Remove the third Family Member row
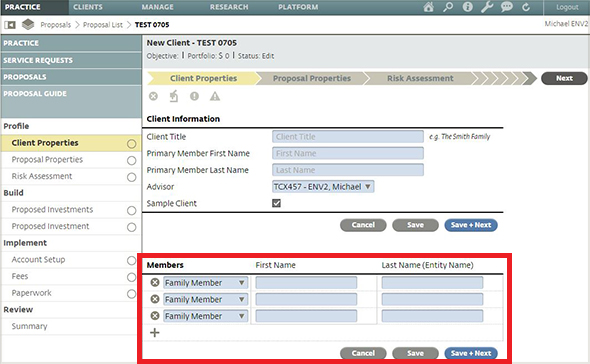590x364 pixels. (155, 315)
